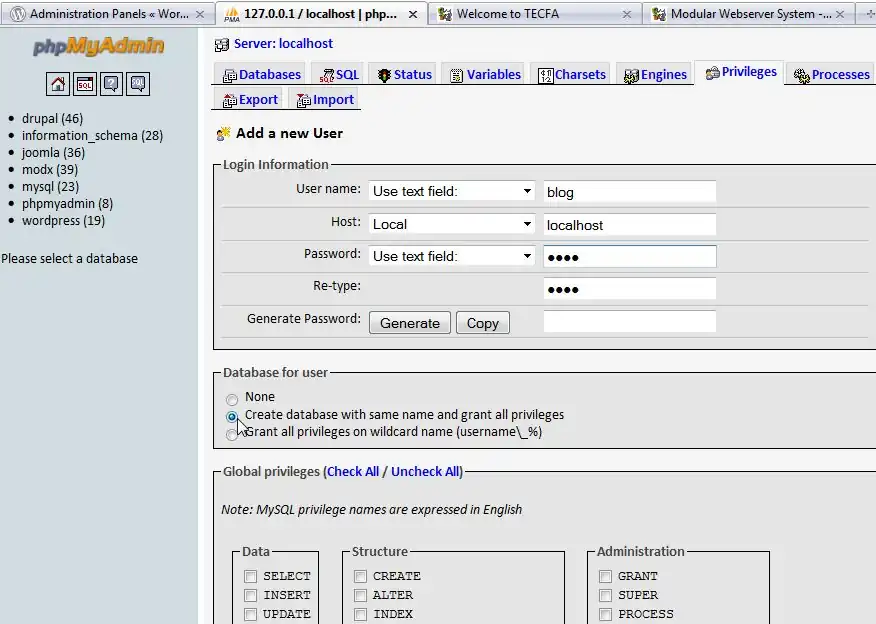Screen dimensions: 876x624
Task: Click the Server localhost icon
Action: pyautogui.click(x=222, y=44)
